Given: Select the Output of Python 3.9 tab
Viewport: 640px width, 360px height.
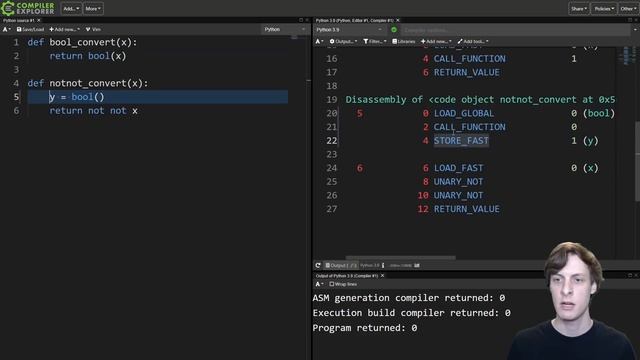Looking at the screenshot, I should pos(347,276).
